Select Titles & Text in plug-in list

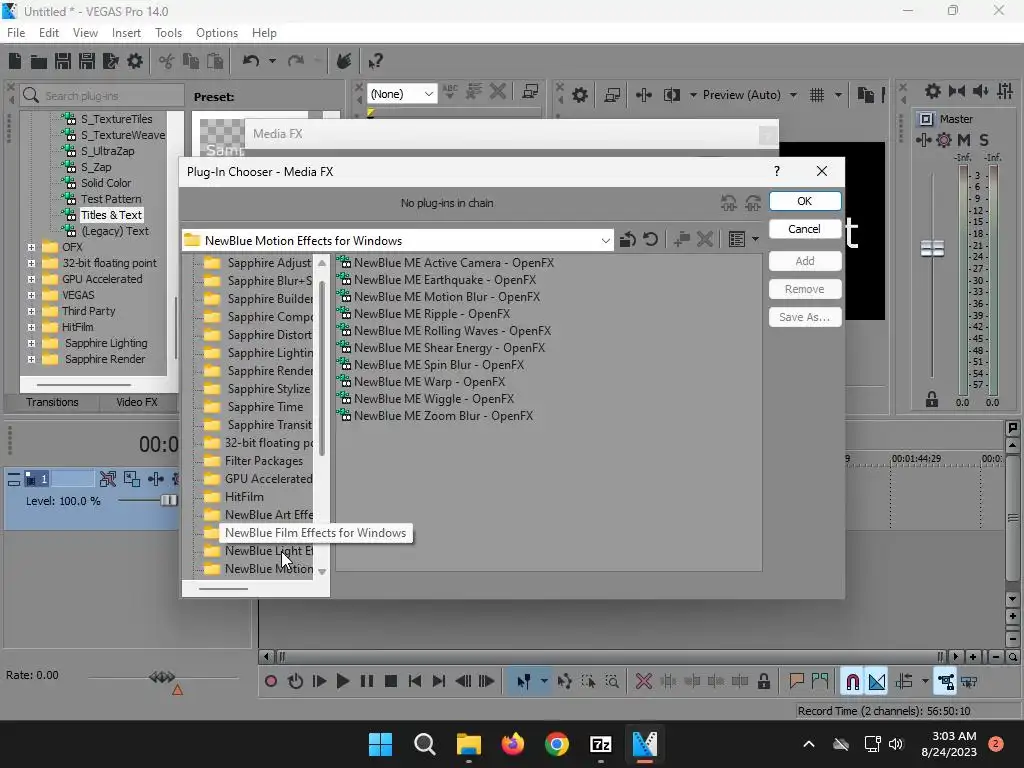[112, 215]
